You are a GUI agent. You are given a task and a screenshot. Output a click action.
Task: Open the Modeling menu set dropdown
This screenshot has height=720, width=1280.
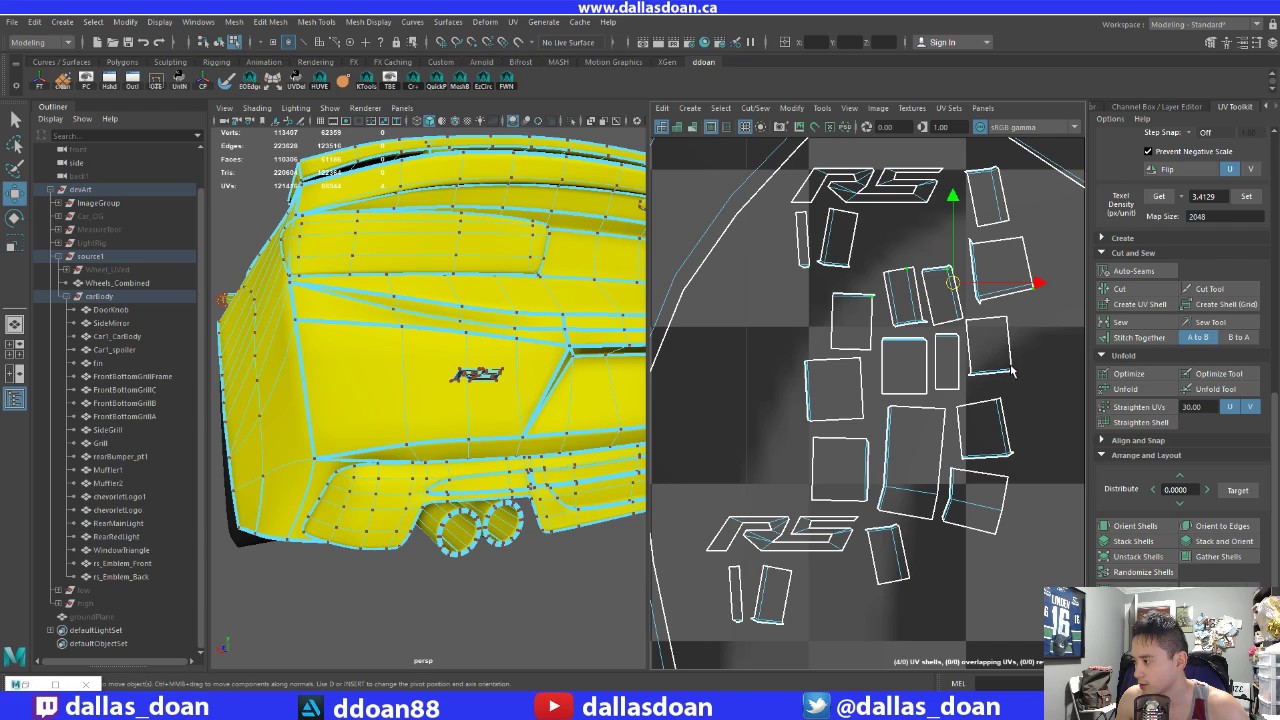click(x=41, y=42)
